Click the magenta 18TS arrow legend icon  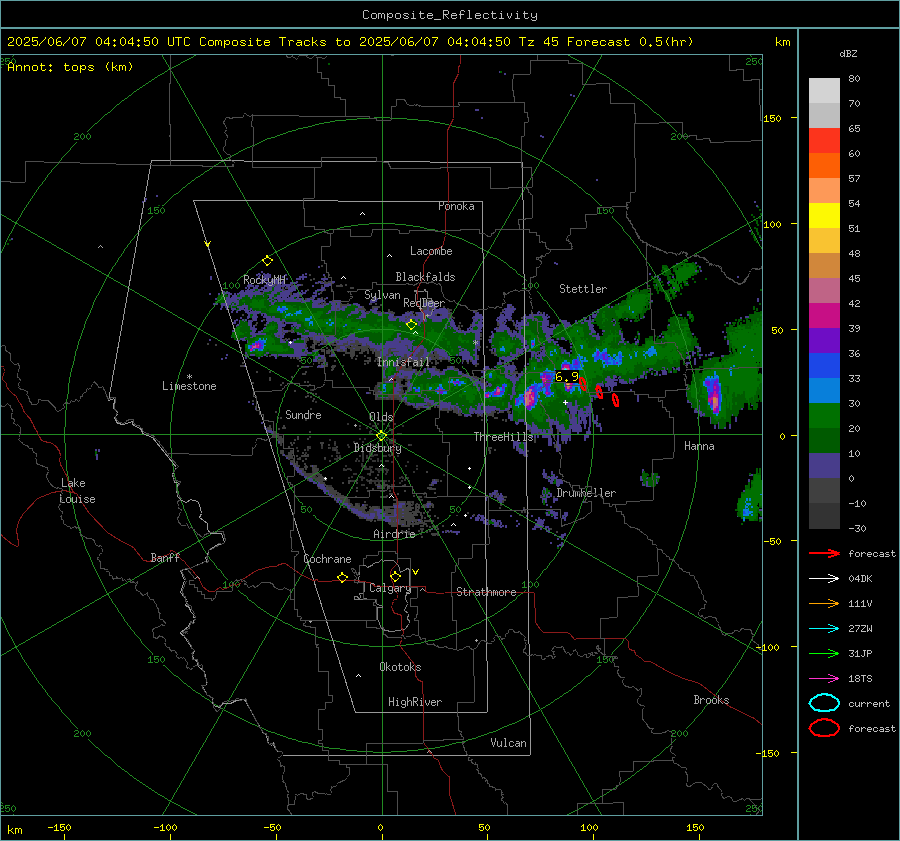coord(824,679)
